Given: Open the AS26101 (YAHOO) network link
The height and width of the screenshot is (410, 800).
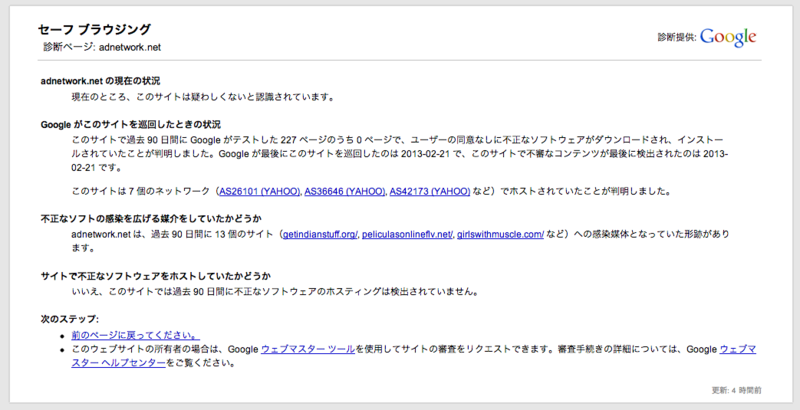Looking at the screenshot, I should pos(260,191).
